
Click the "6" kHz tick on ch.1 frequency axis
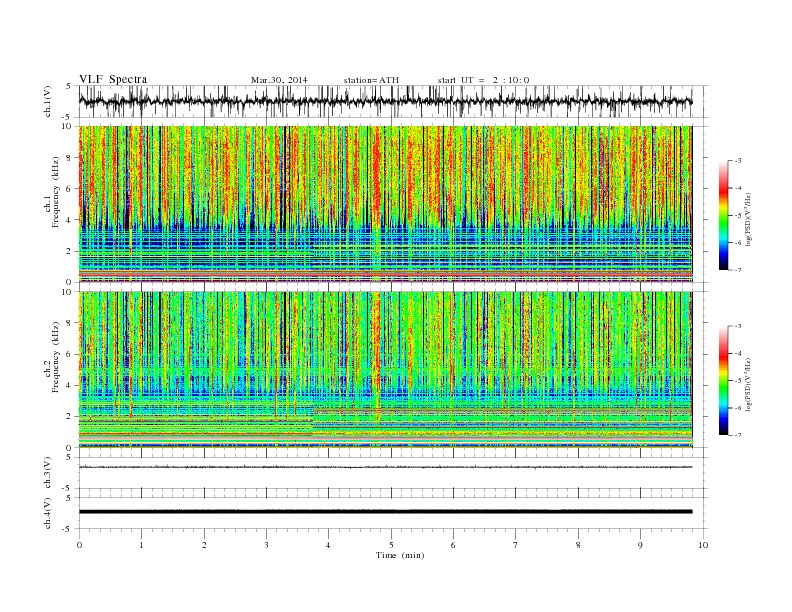pyautogui.click(x=69, y=189)
